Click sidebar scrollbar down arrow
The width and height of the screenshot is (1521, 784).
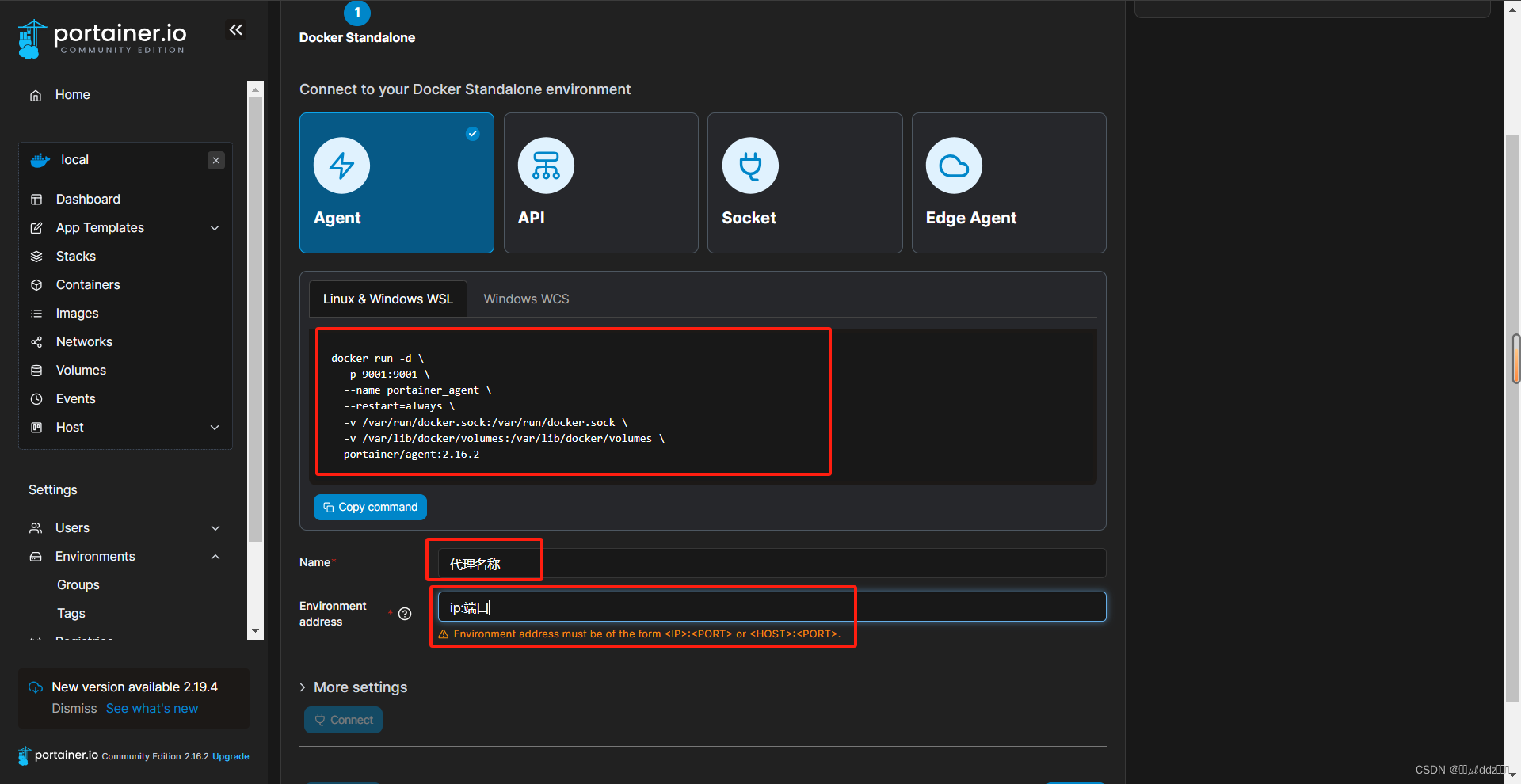(x=255, y=631)
